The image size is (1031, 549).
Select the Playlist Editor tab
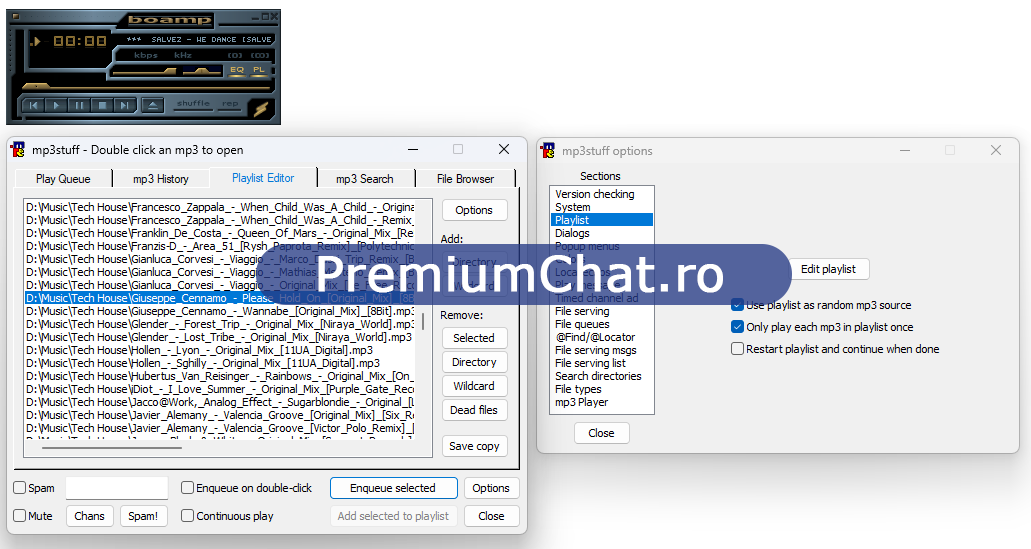click(263, 178)
